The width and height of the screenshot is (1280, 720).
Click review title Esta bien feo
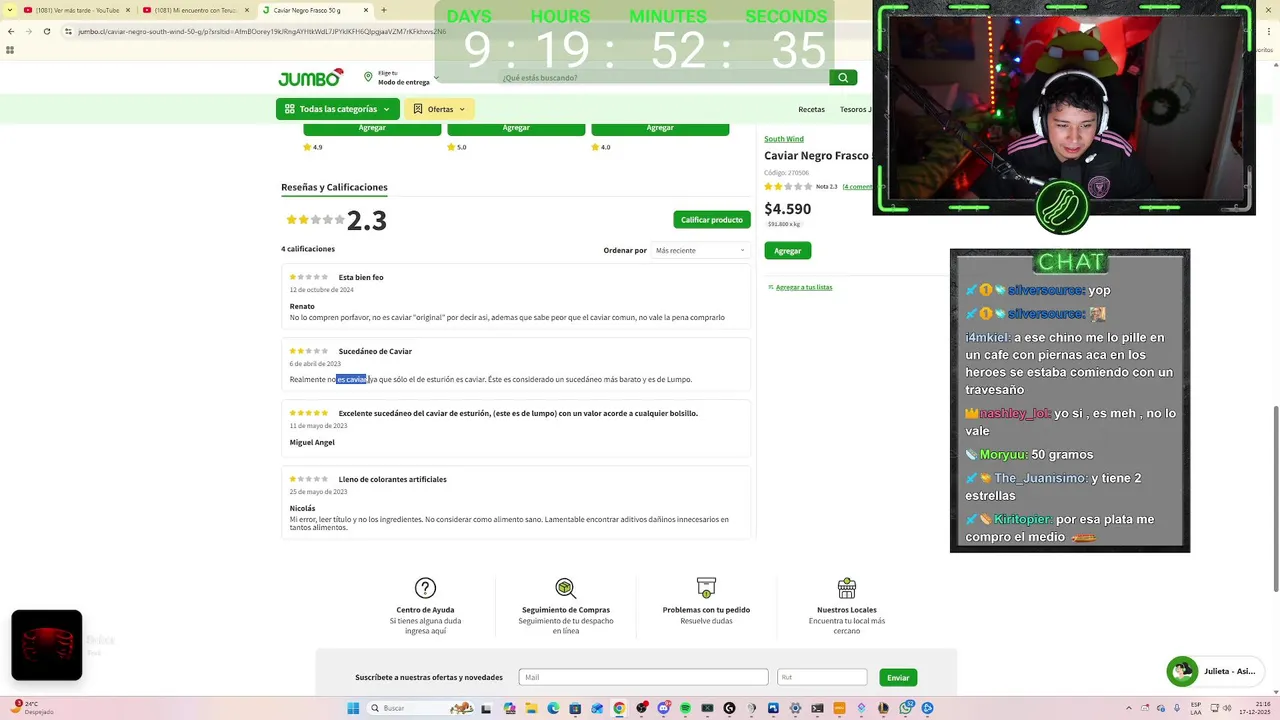tap(361, 277)
